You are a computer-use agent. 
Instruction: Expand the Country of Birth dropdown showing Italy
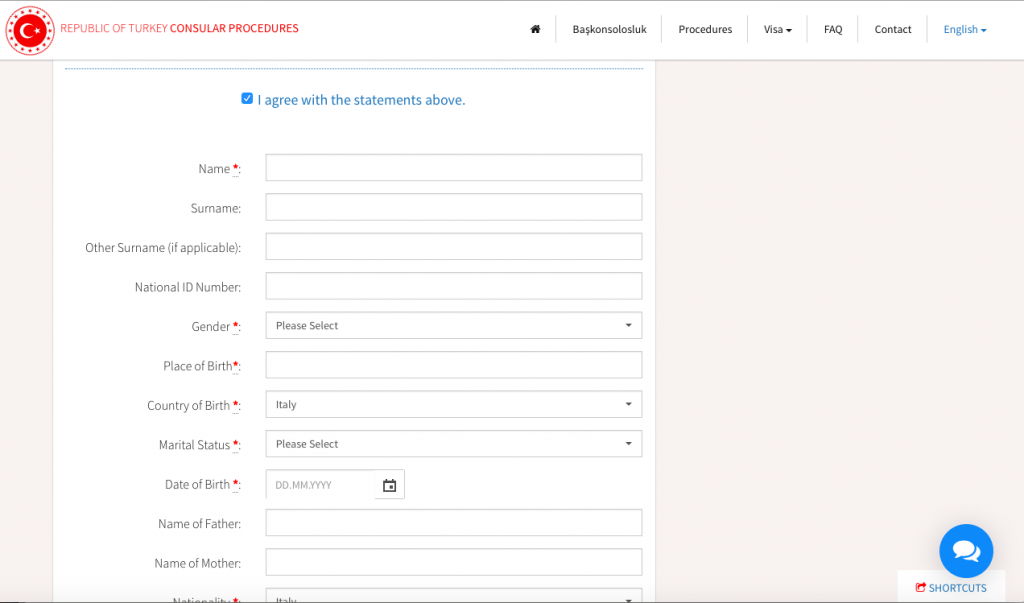pos(453,404)
